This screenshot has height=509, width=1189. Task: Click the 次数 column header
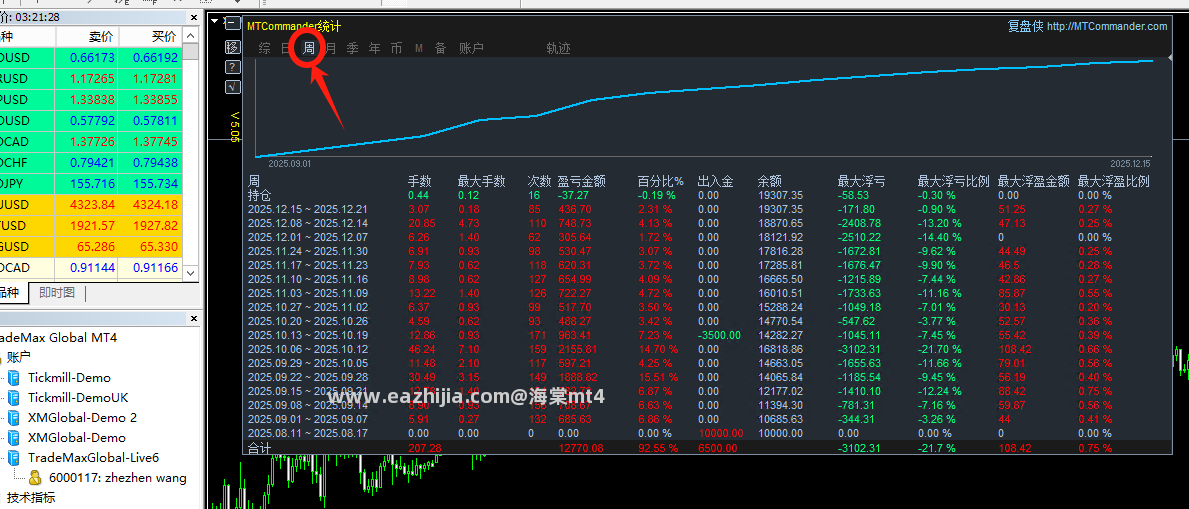click(539, 181)
